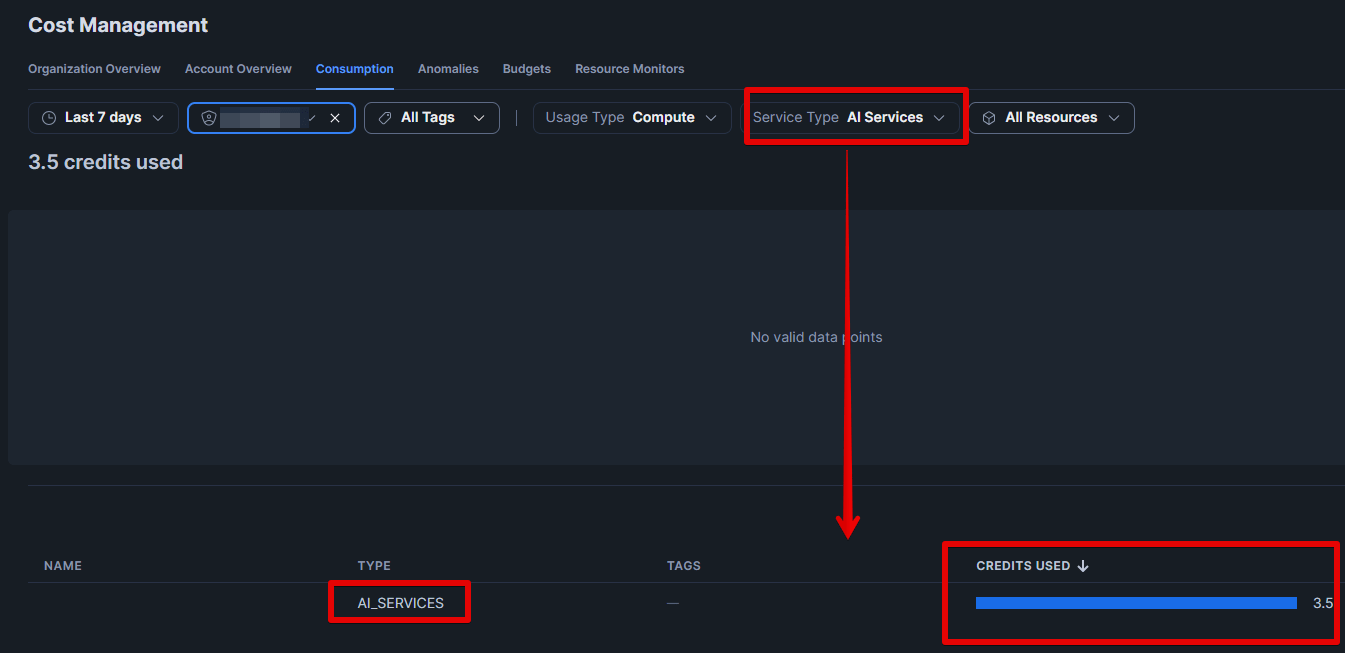Clear the account filter with X icon
1345x653 pixels.
[335, 118]
